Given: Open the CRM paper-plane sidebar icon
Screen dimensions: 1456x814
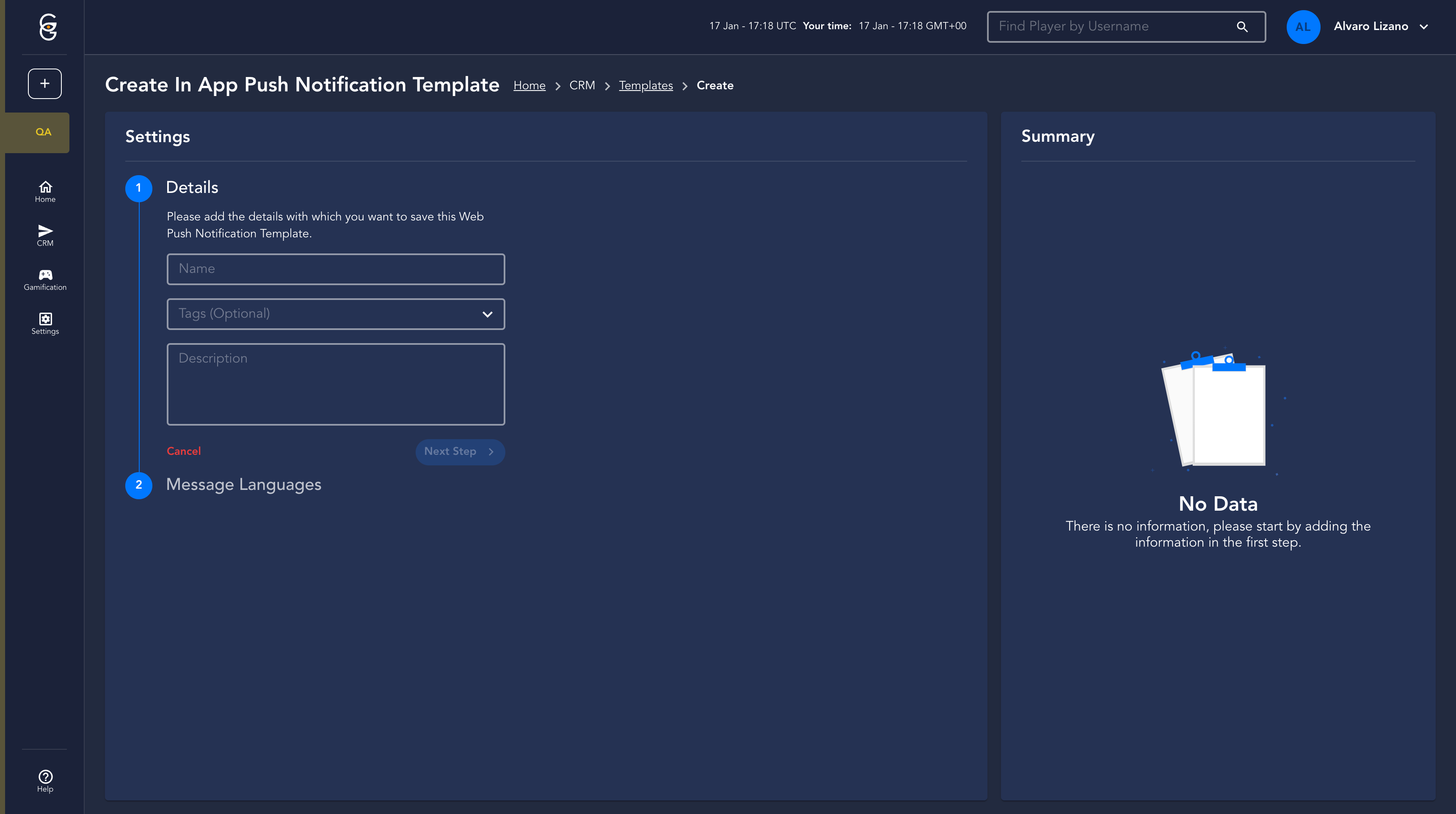Looking at the screenshot, I should click(45, 235).
